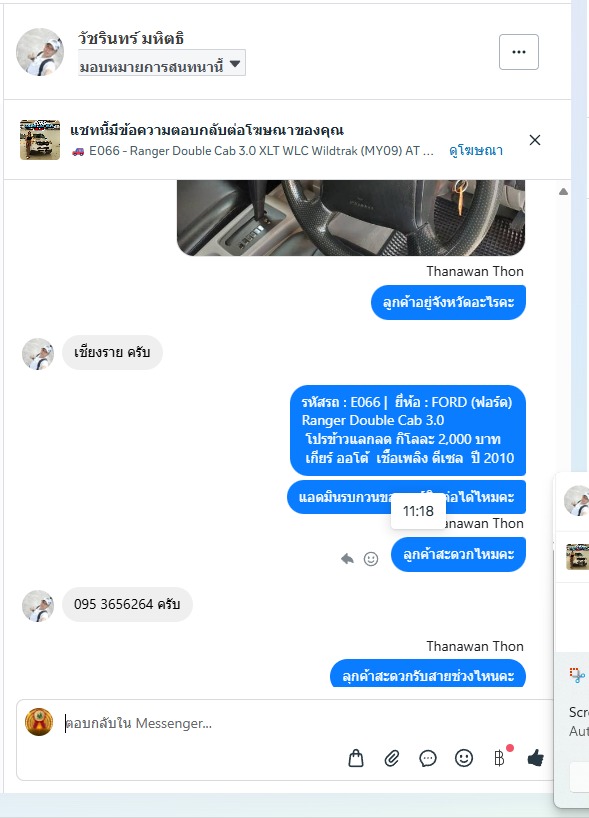Open the steering wheel photo message
The image size is (589, 818).
351,218
